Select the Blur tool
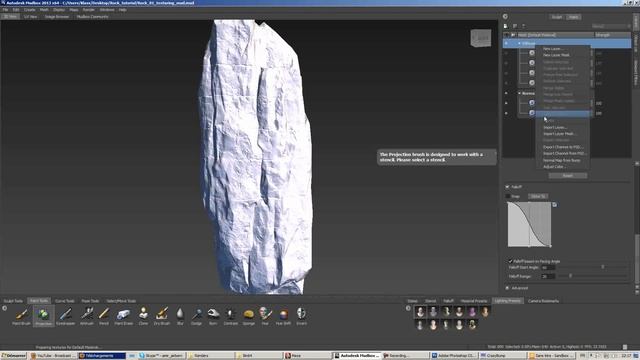This screenshot has height=360, width=640. 180,316
